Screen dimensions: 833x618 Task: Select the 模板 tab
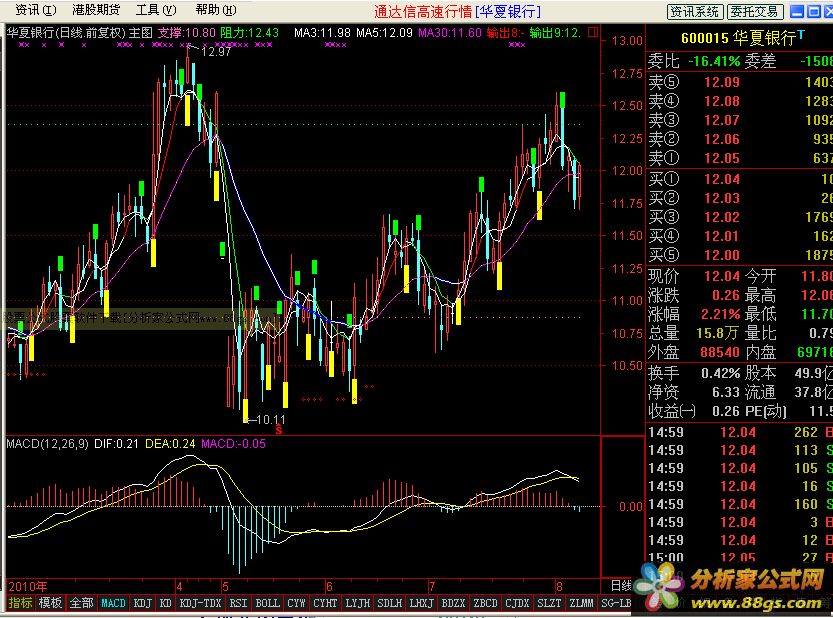coord(50,603)
